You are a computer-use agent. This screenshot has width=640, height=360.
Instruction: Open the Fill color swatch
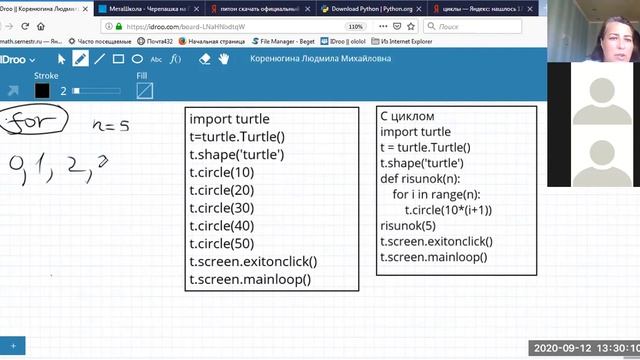click(x=144, y=91)
